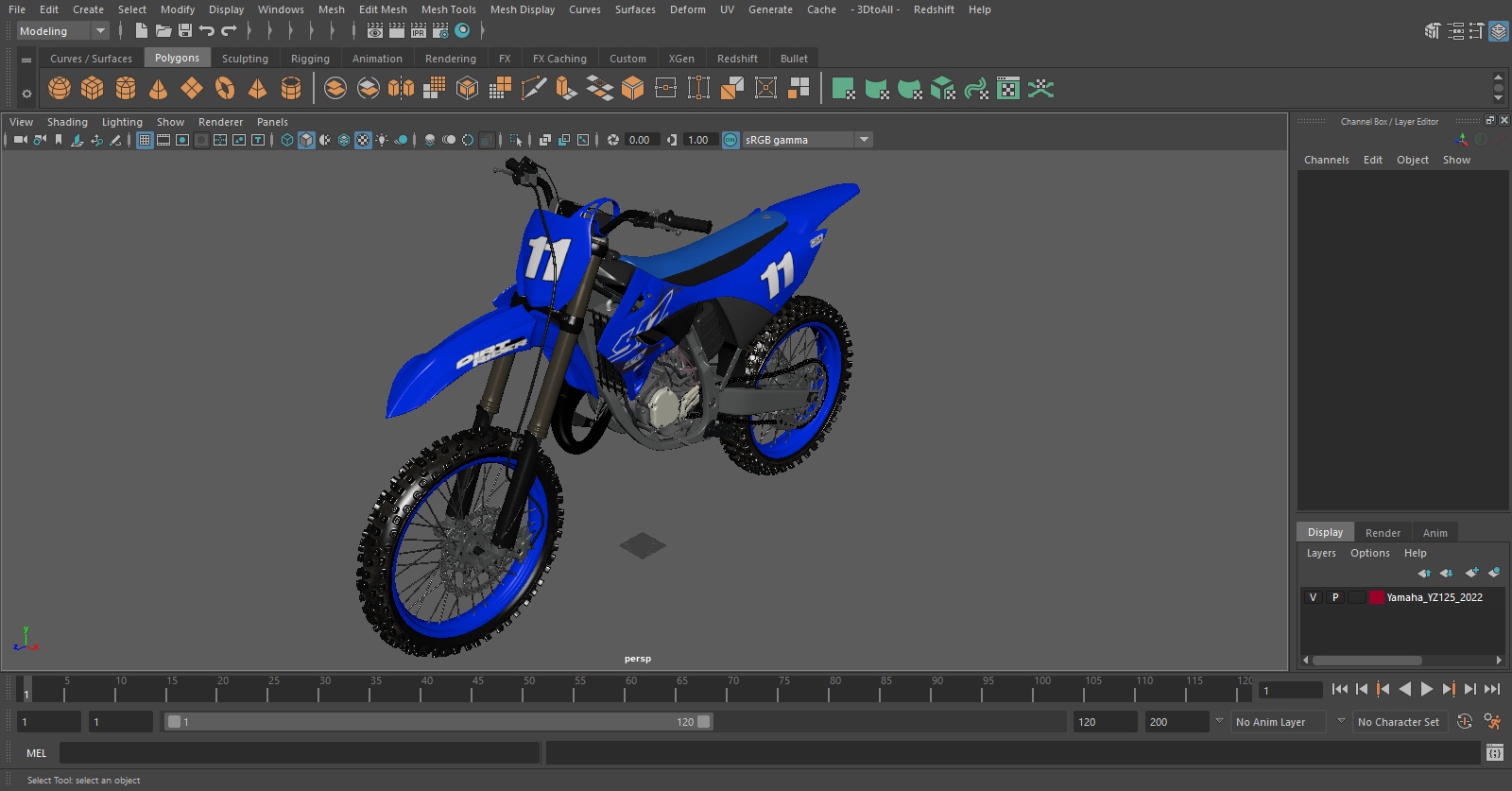Click the Extrude shelf icon
Screen dimensions: 1512x791
[x=566, y=89]
